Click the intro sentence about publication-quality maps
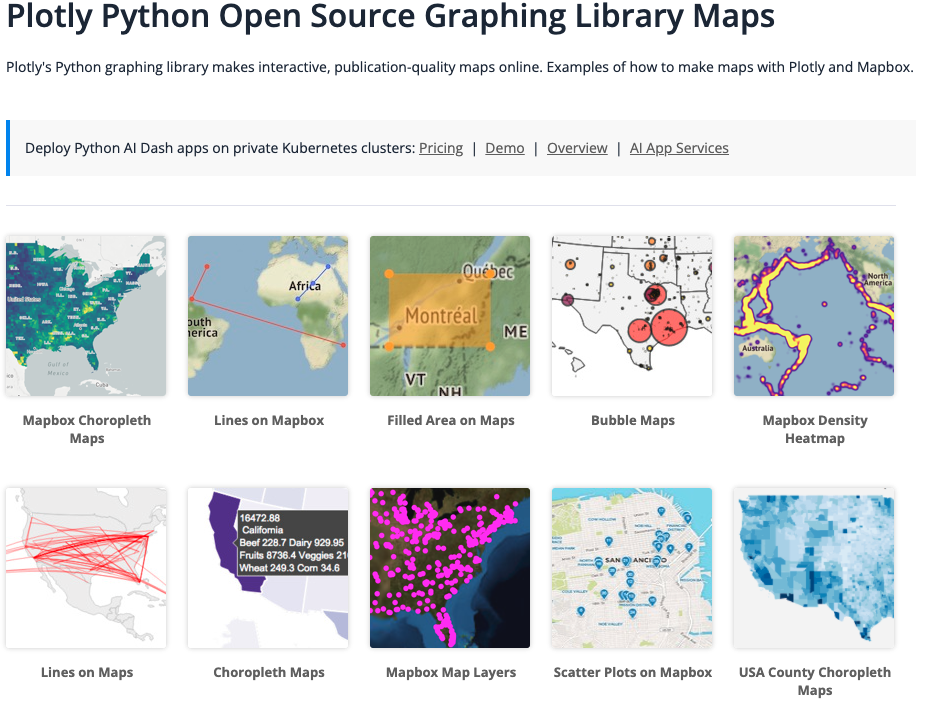 click(460, 67)
